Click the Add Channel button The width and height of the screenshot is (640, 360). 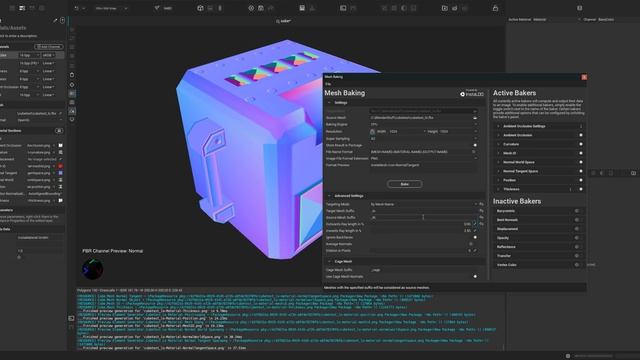pyautogui.click(x=49, y=47)
